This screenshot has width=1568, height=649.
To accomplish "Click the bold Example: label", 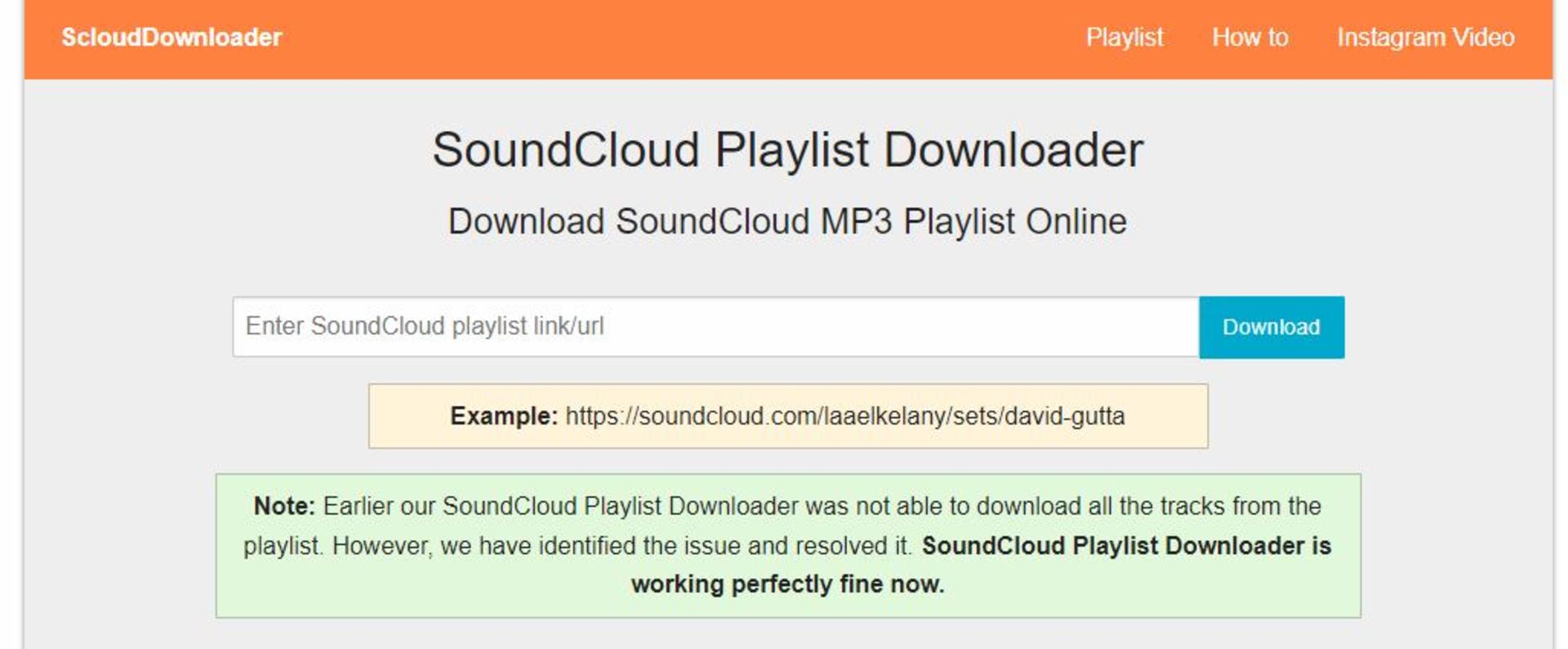I will pos(501,416).
